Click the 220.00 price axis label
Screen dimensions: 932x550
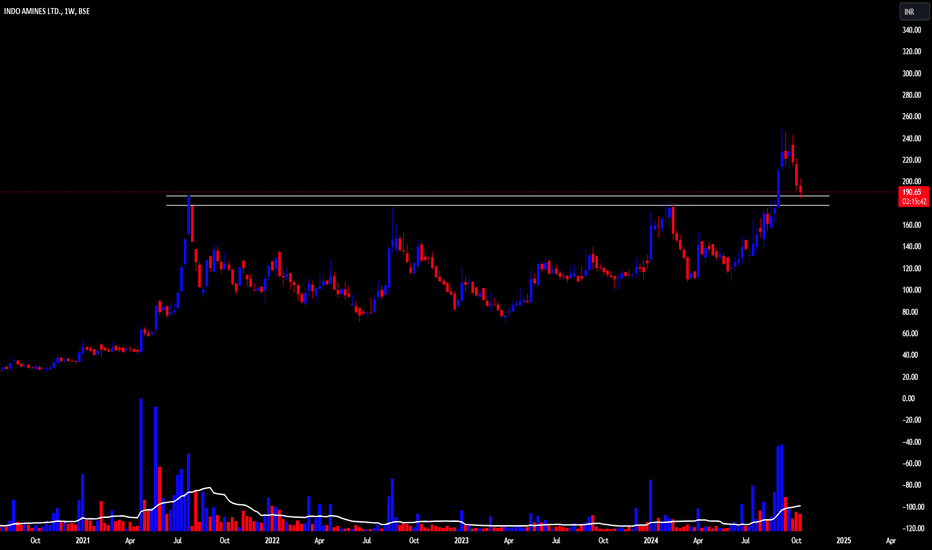click(x=912, y=160)
